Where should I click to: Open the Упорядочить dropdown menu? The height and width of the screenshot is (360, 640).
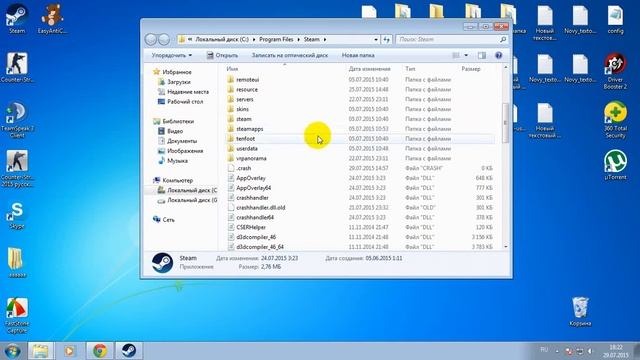[171, 55]
